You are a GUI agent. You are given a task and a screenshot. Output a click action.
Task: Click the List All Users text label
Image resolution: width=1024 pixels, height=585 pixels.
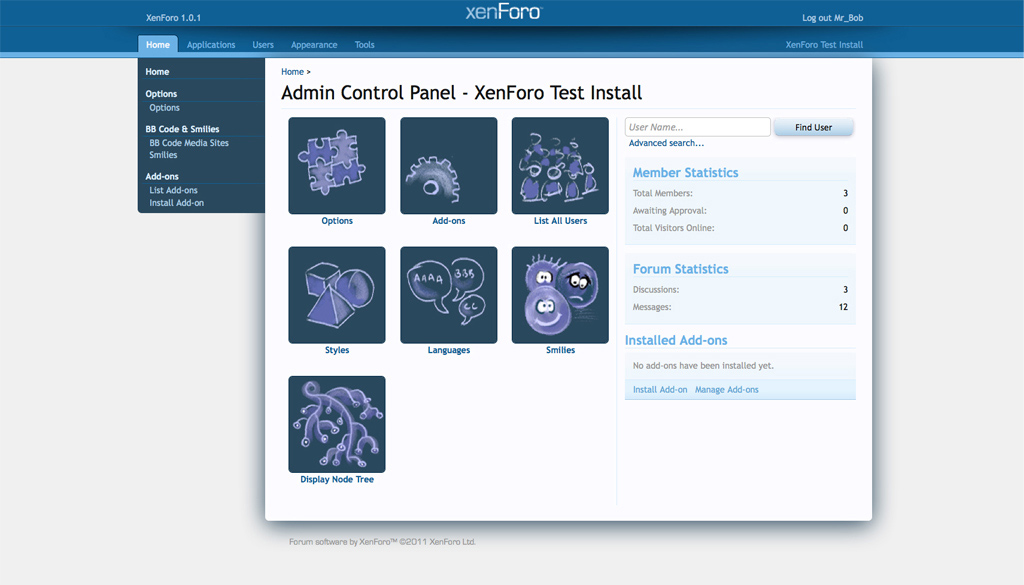click(560, 221)
